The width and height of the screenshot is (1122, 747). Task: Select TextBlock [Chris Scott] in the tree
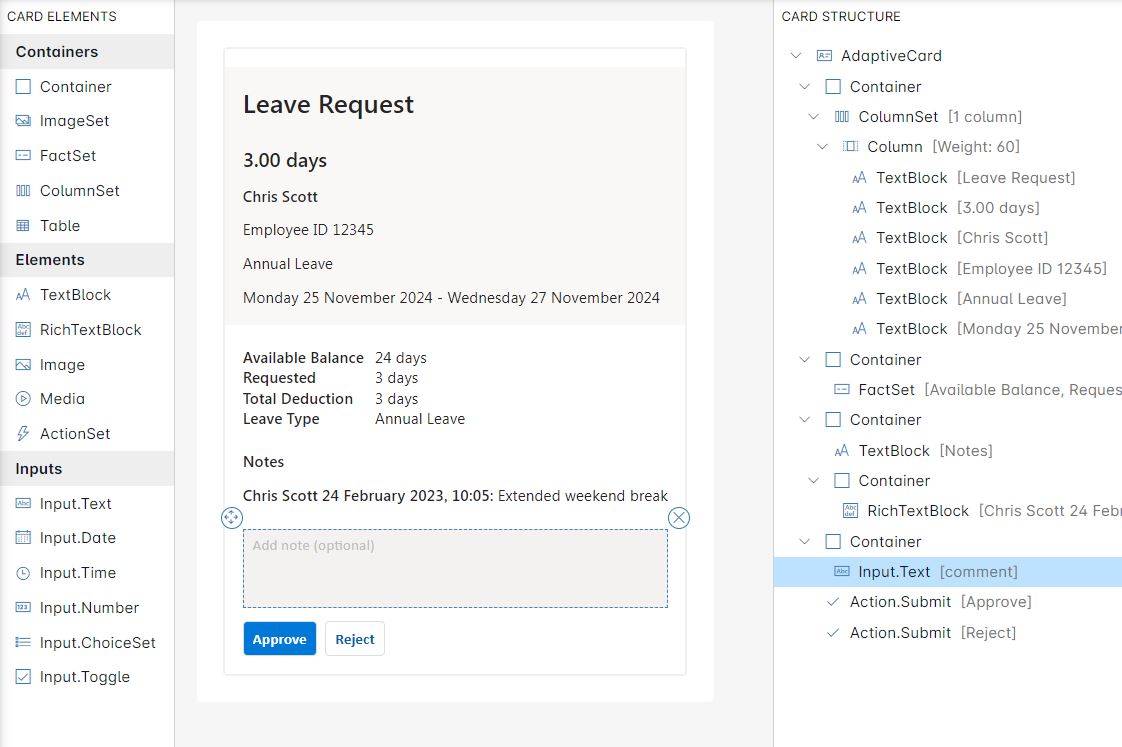click(950, 238)
